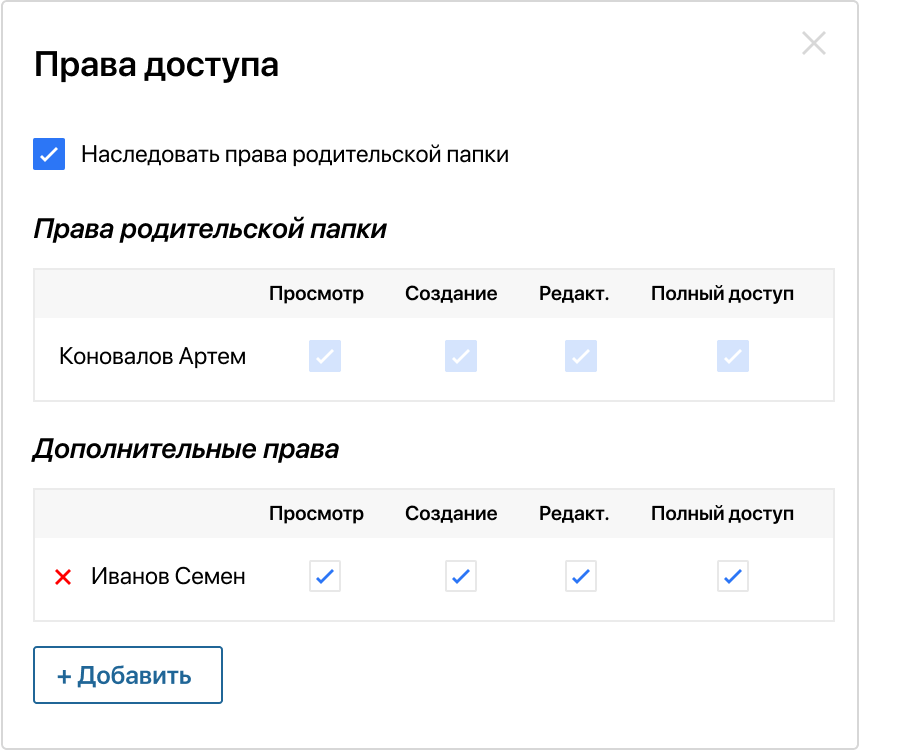Click Редакт. header in Дополнительные права table
This screenshot has height=750, width=904.
tap(574, 514)
